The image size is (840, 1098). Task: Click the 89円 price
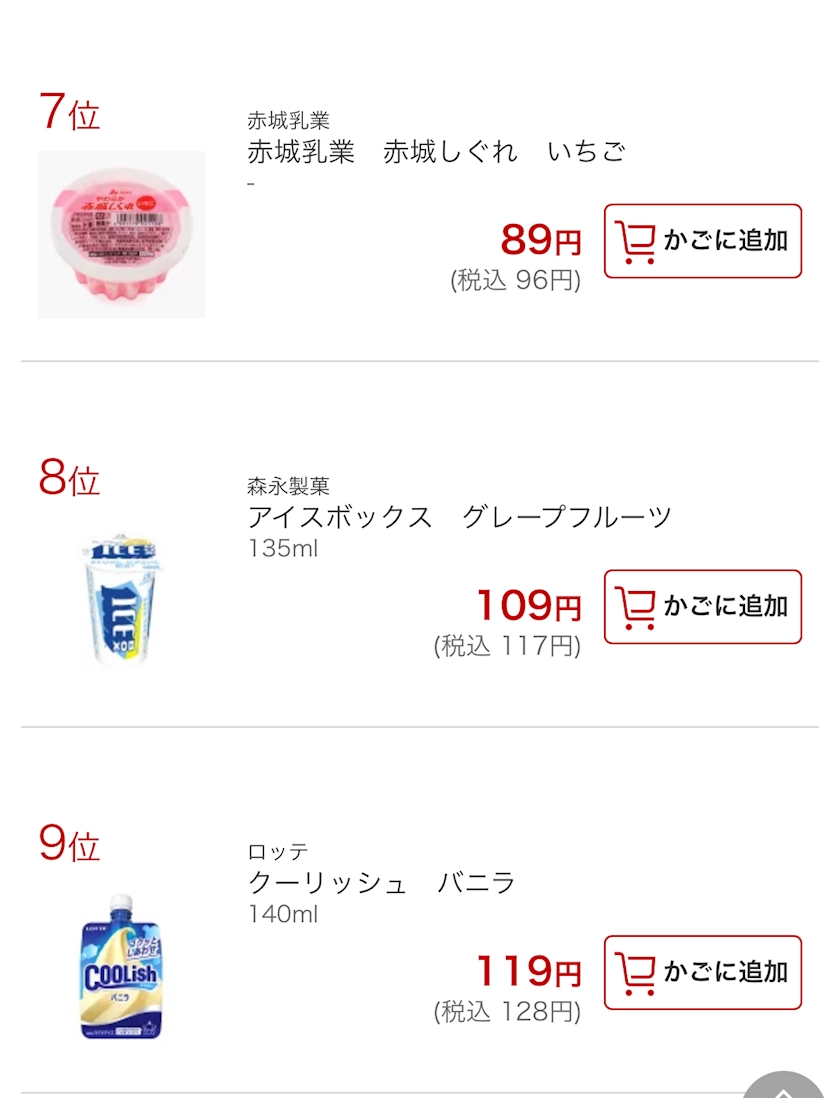pos(540,241)
